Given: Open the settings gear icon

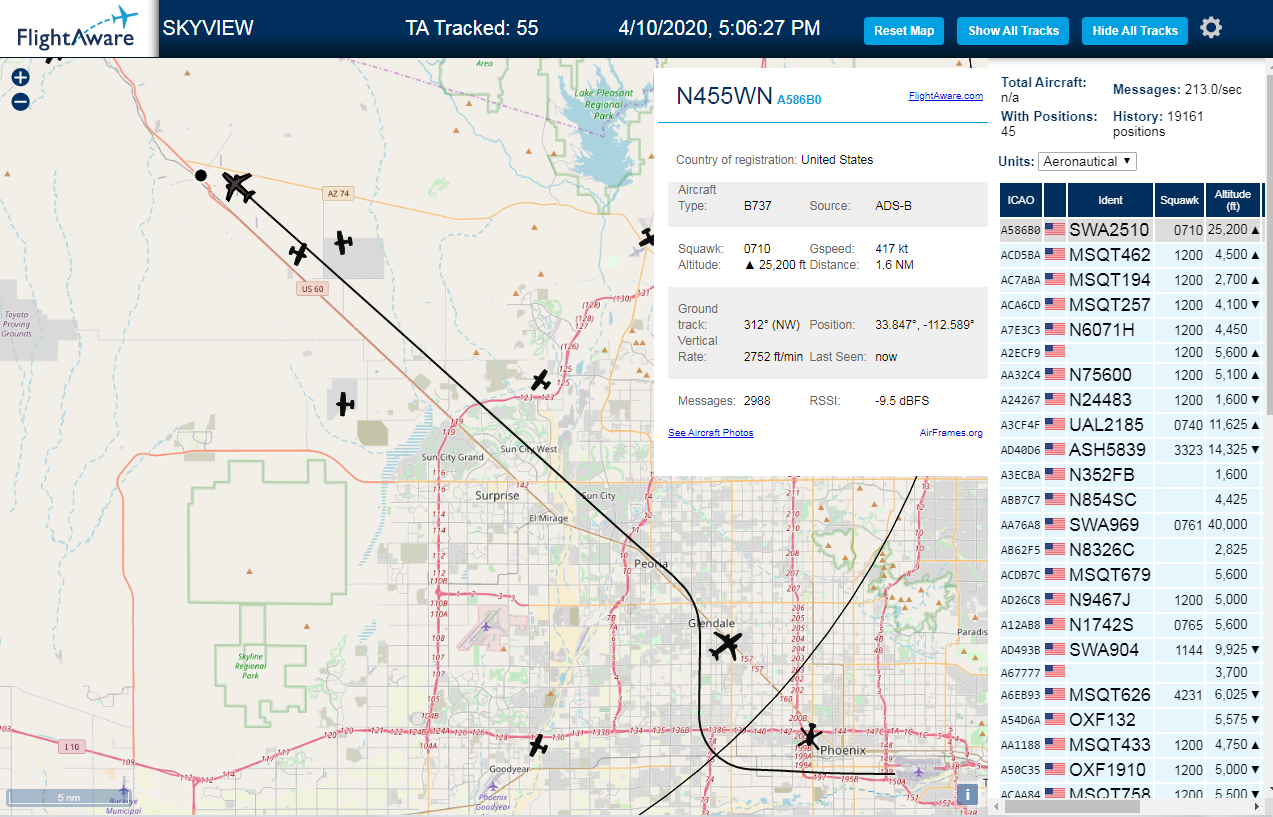Looking at the screenshot, I should [x=1211, y=28].
